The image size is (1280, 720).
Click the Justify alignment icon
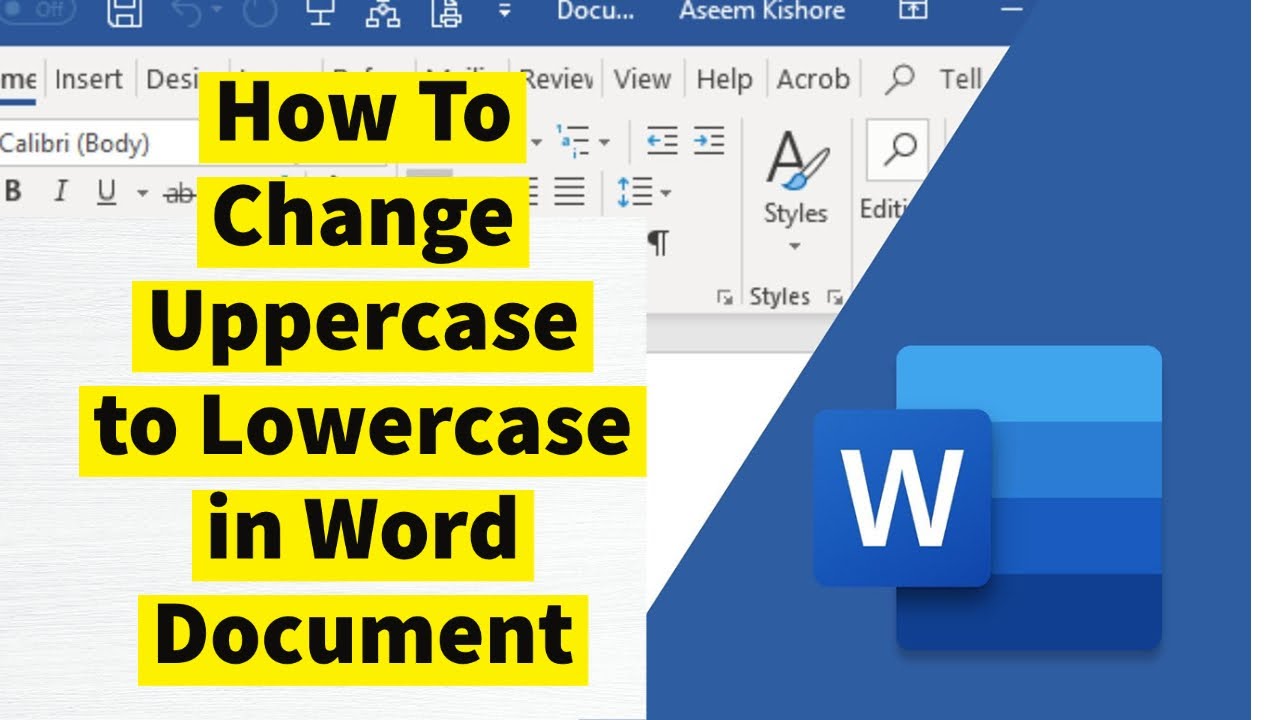coord(570,190)
